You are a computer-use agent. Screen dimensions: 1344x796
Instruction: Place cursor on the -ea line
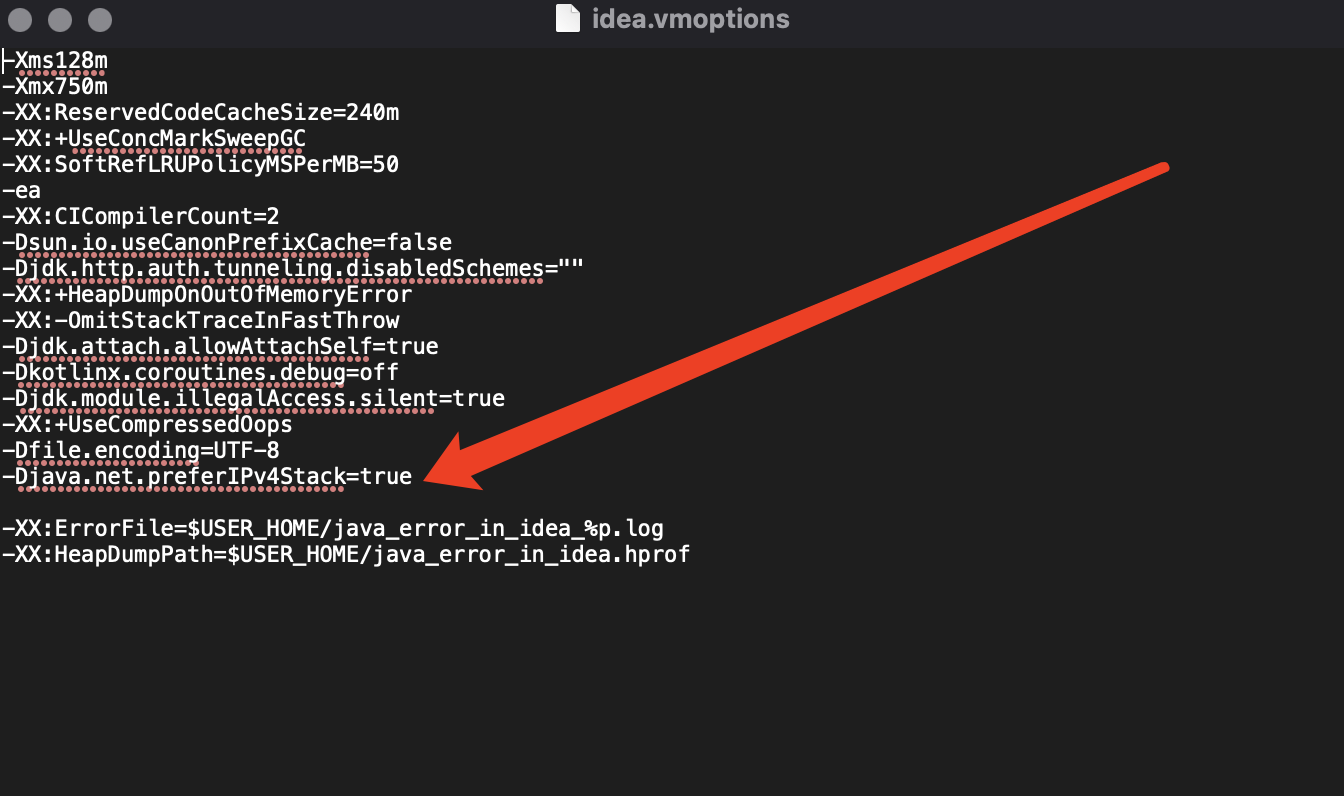tap(22, 191)
